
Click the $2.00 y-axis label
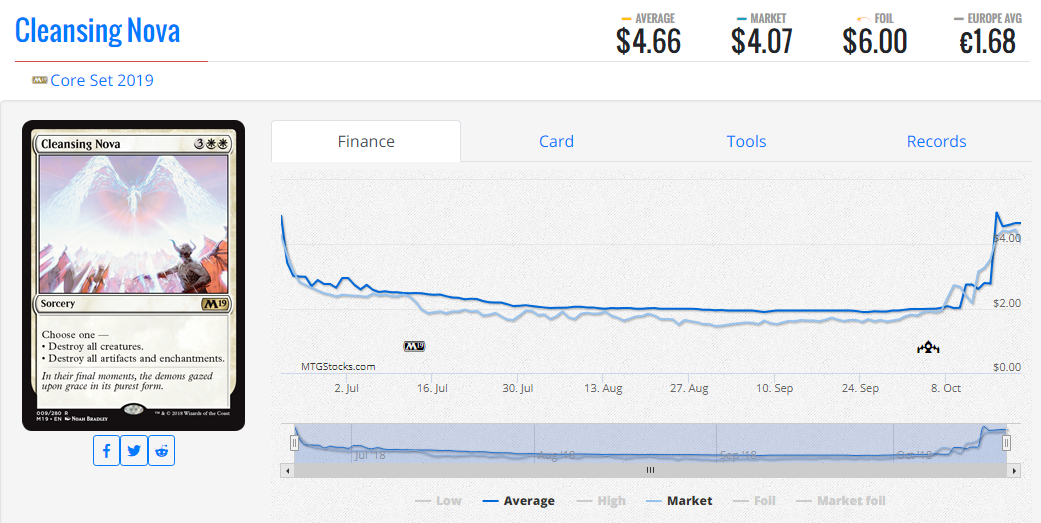[1006, 303]
